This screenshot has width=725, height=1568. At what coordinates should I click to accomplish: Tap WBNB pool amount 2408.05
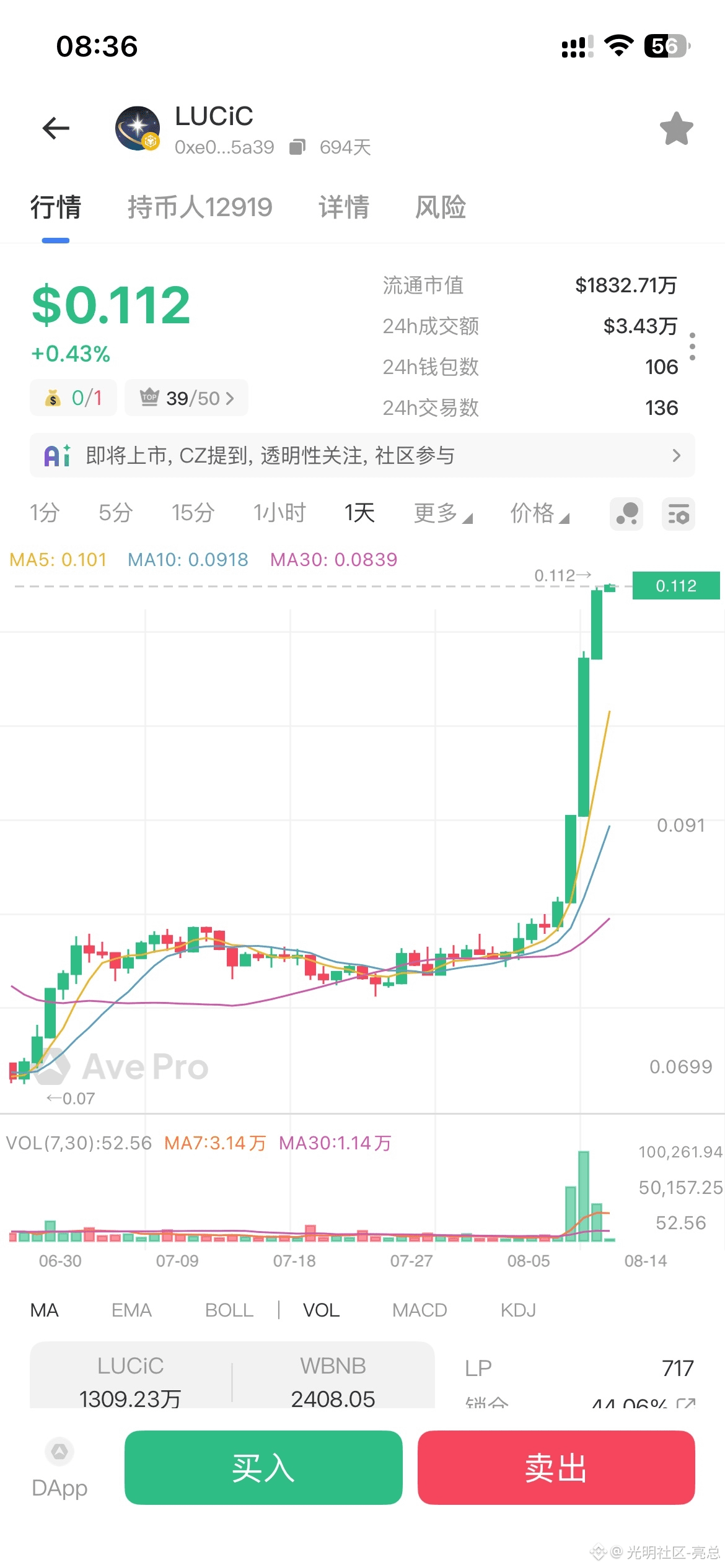[x=333, y=1398]
